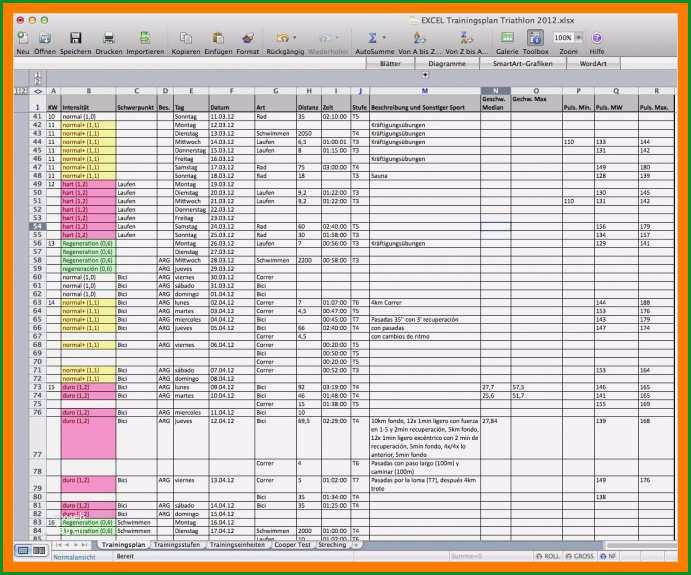Toggle the NF num lock indicator

tap(608, 556)
